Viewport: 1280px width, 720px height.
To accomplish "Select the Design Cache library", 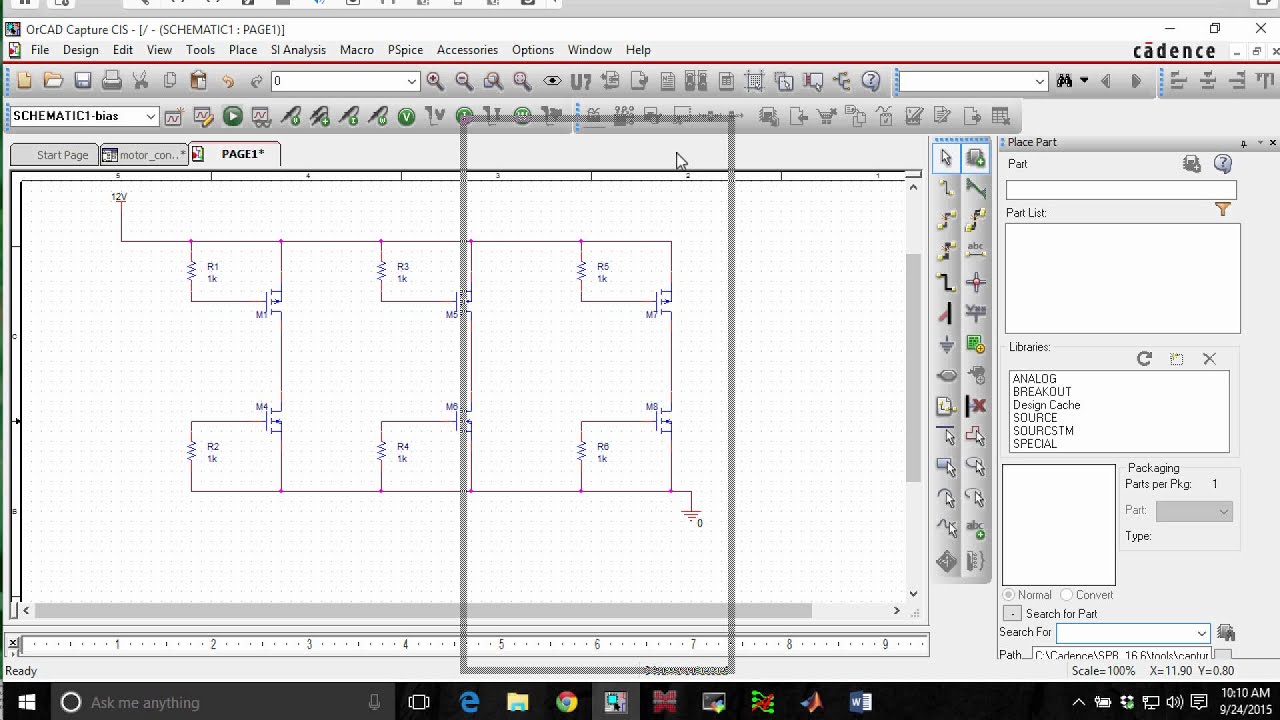I will [x=1046, y=405].
